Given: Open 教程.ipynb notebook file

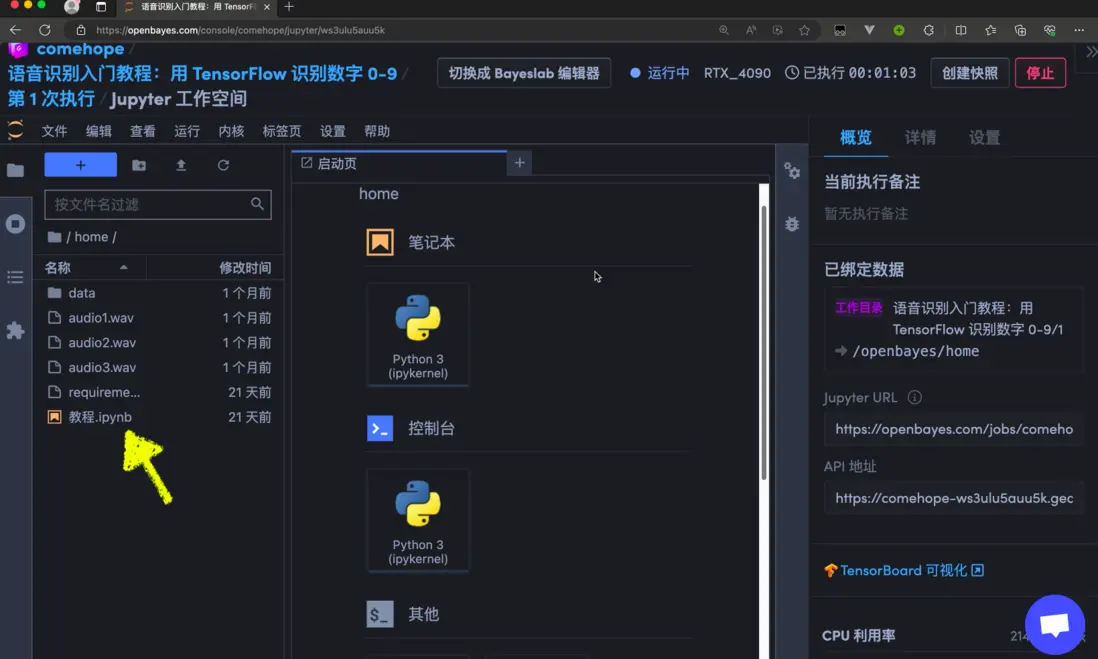Looking at the screenshot, I should (159, 417).
